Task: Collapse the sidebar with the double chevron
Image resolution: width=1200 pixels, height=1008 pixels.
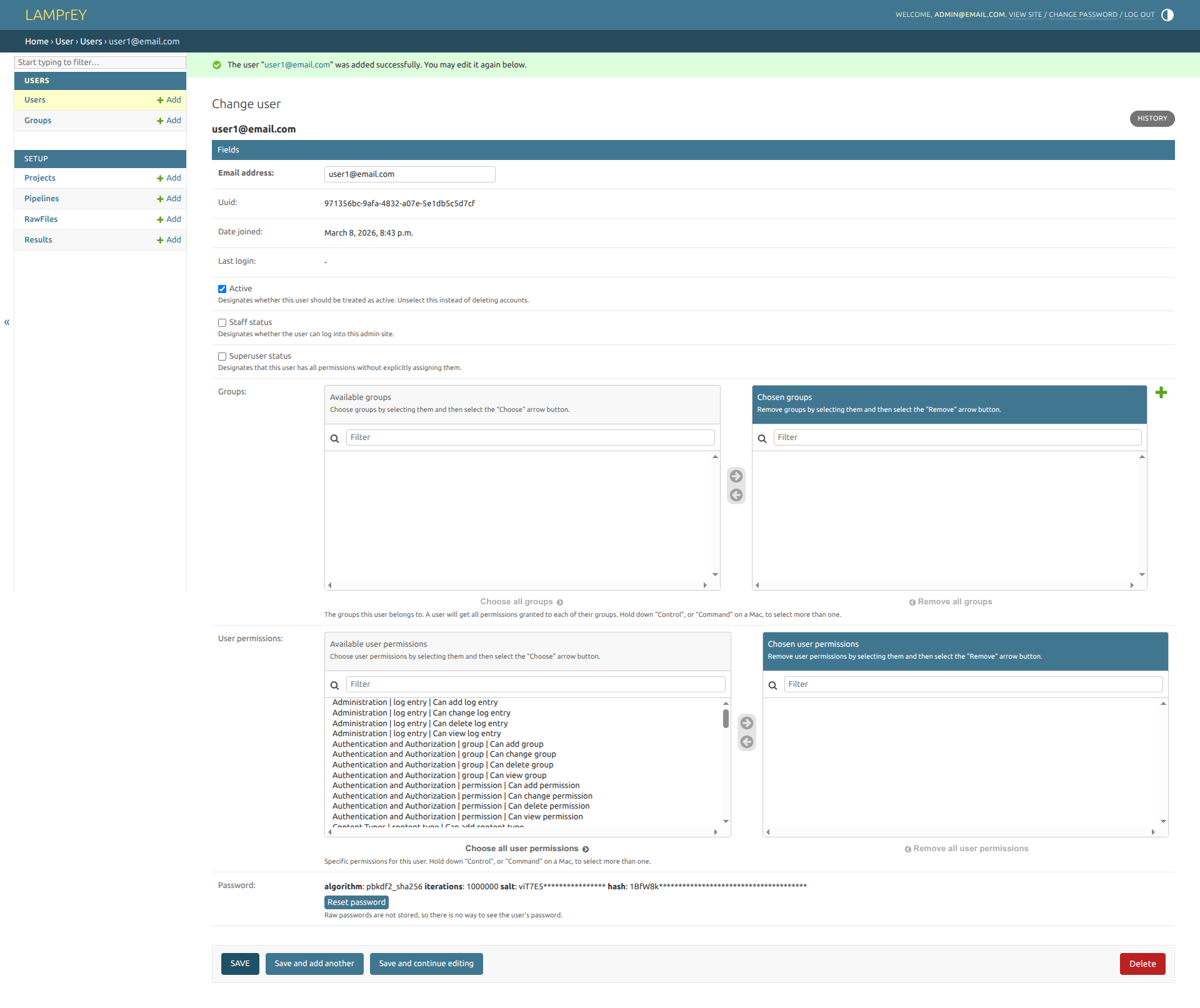Action: (7, 322)
